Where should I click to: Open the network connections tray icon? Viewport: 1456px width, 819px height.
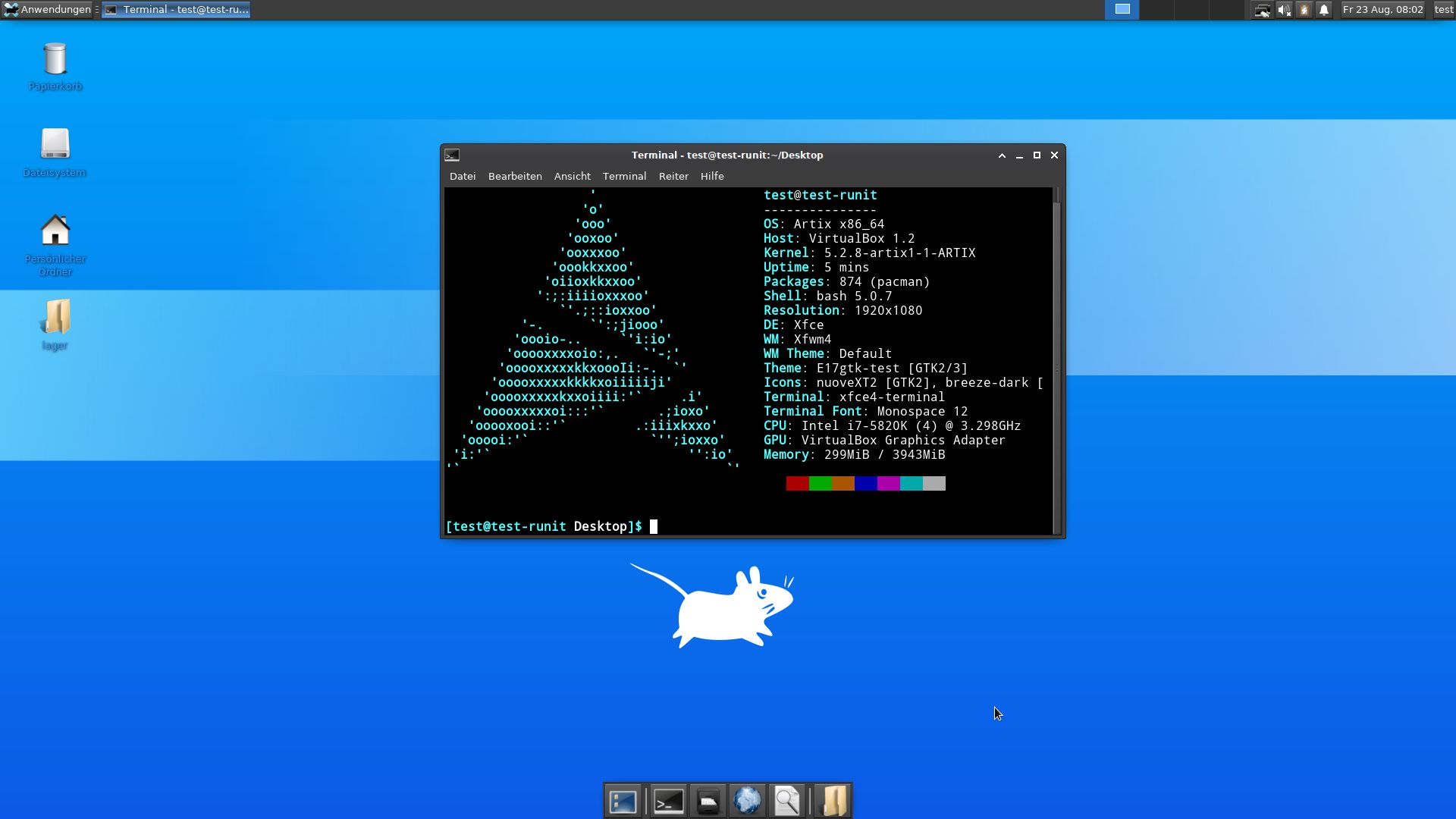tap(1262, 10)
